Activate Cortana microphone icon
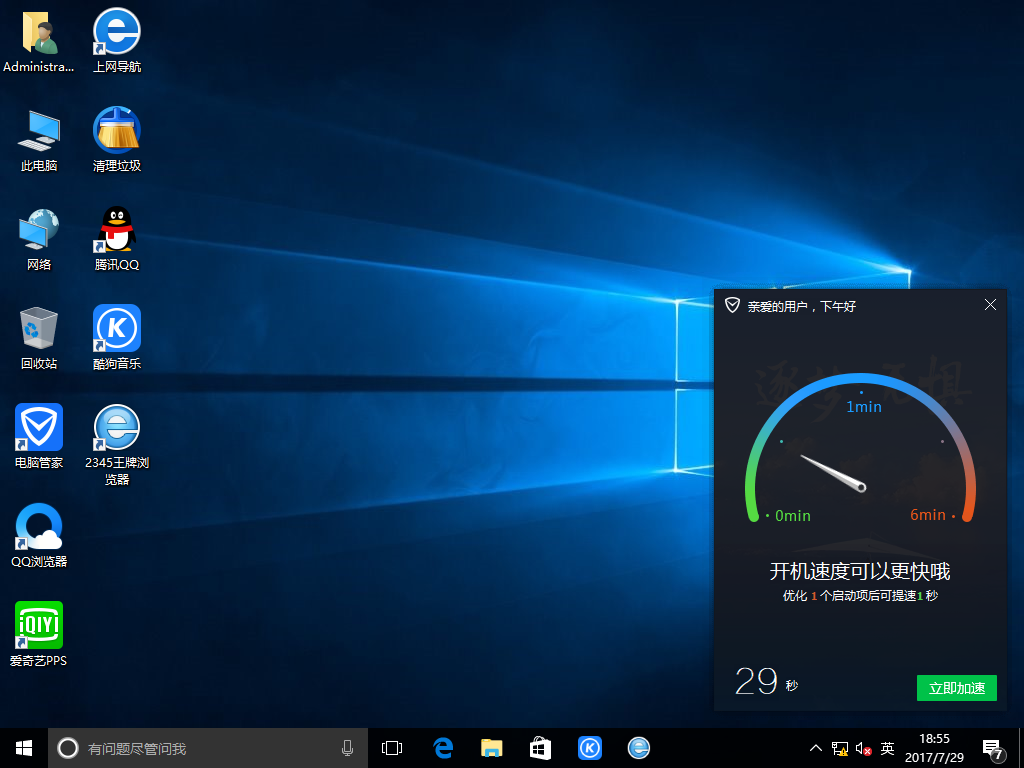The image size is (1024, 768). pos(347,748)
